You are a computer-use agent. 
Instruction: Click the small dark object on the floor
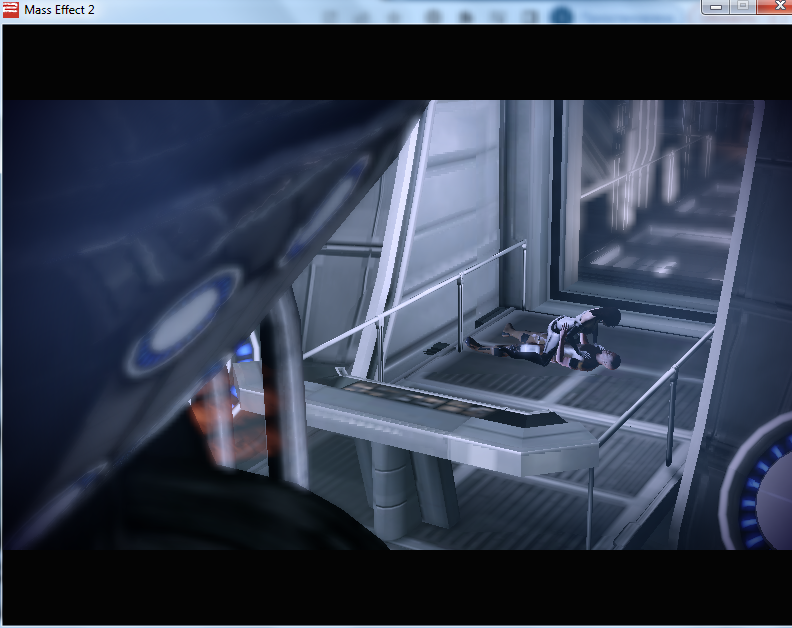tap(436, 348)
